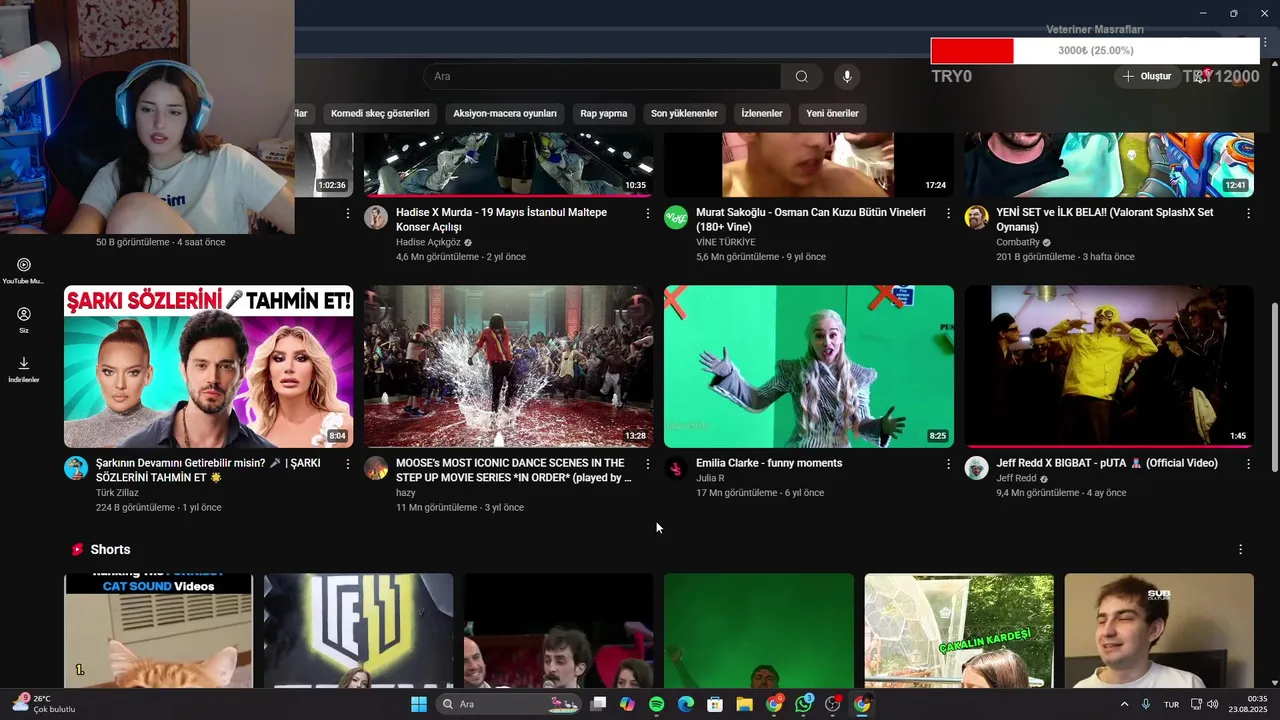Open Julia R channel avatar

tap(676, 468)
